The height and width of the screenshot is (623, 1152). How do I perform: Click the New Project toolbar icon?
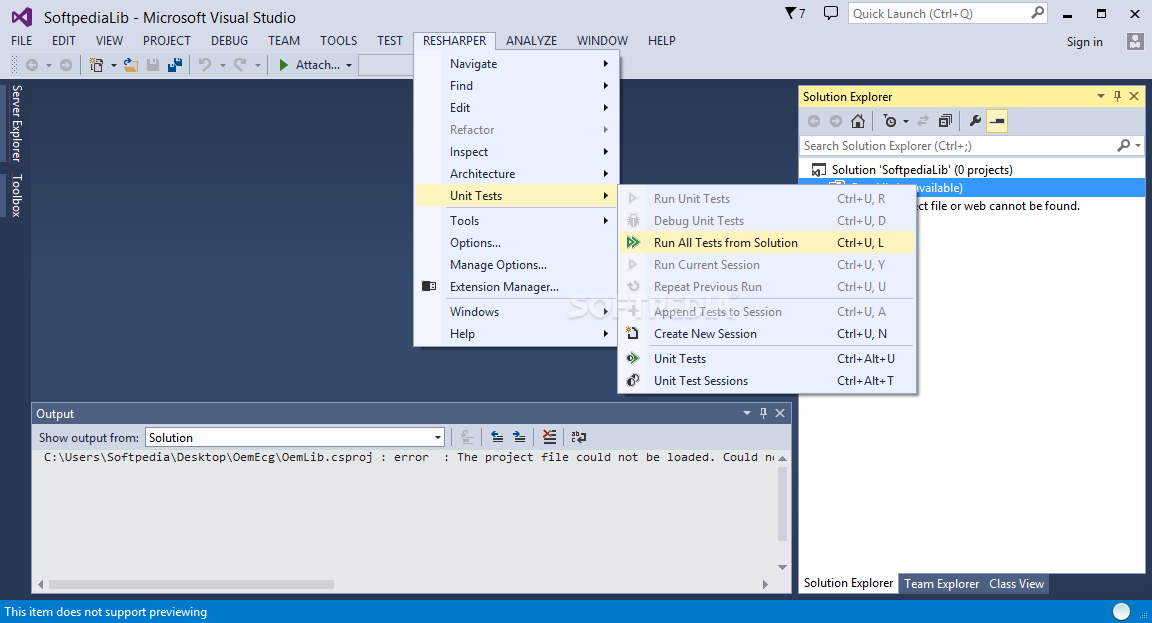[96, 65]
